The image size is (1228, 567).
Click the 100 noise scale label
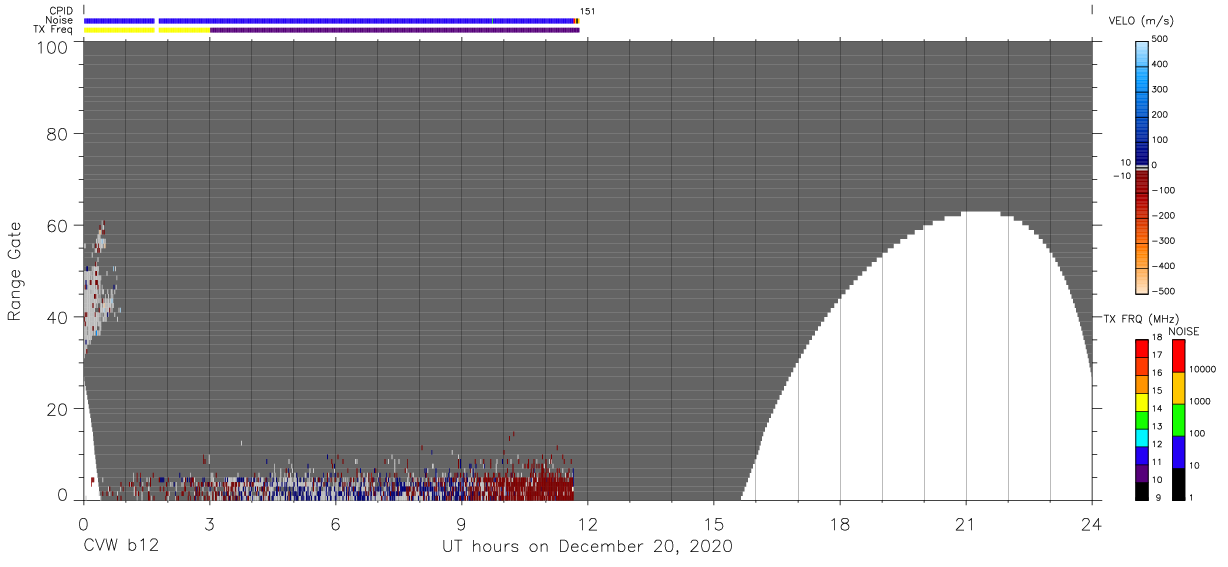tap(1197, 433)
